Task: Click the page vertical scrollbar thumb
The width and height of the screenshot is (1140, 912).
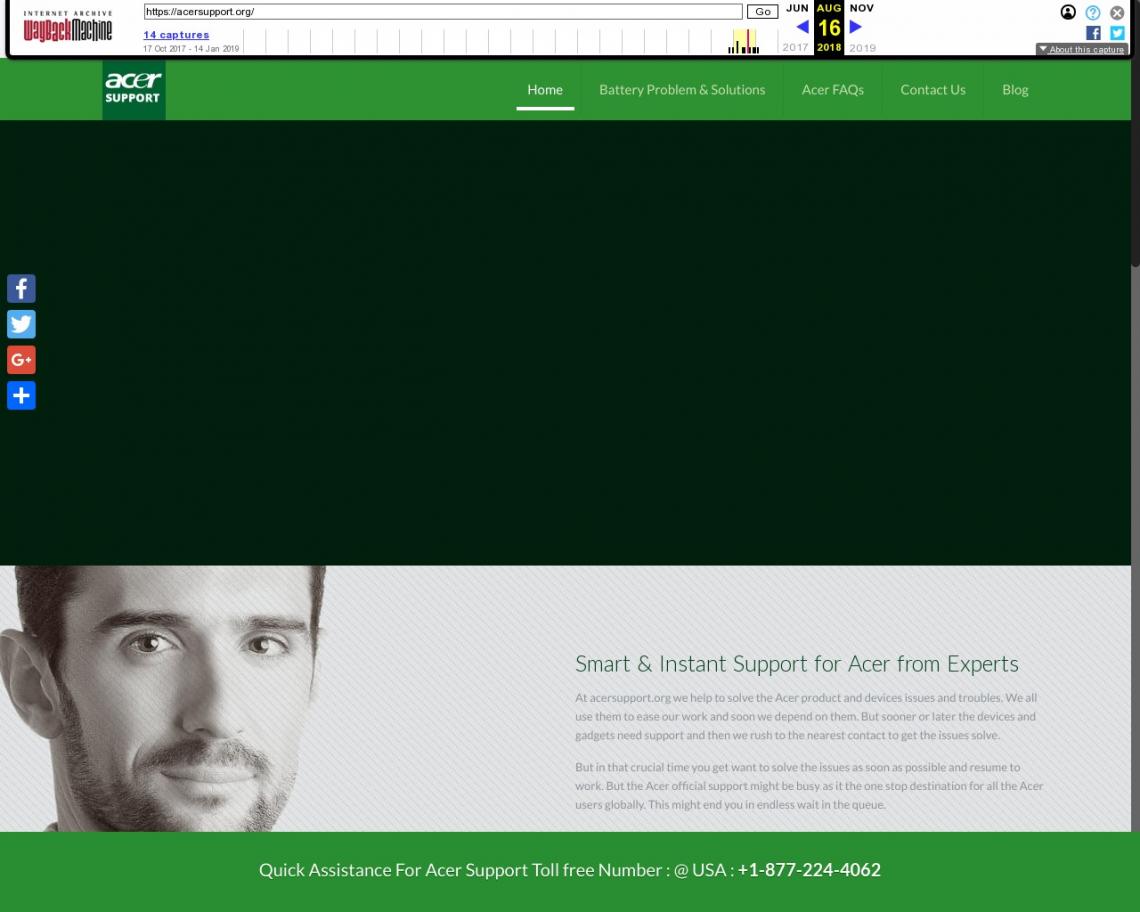Action: point(1135,164)
